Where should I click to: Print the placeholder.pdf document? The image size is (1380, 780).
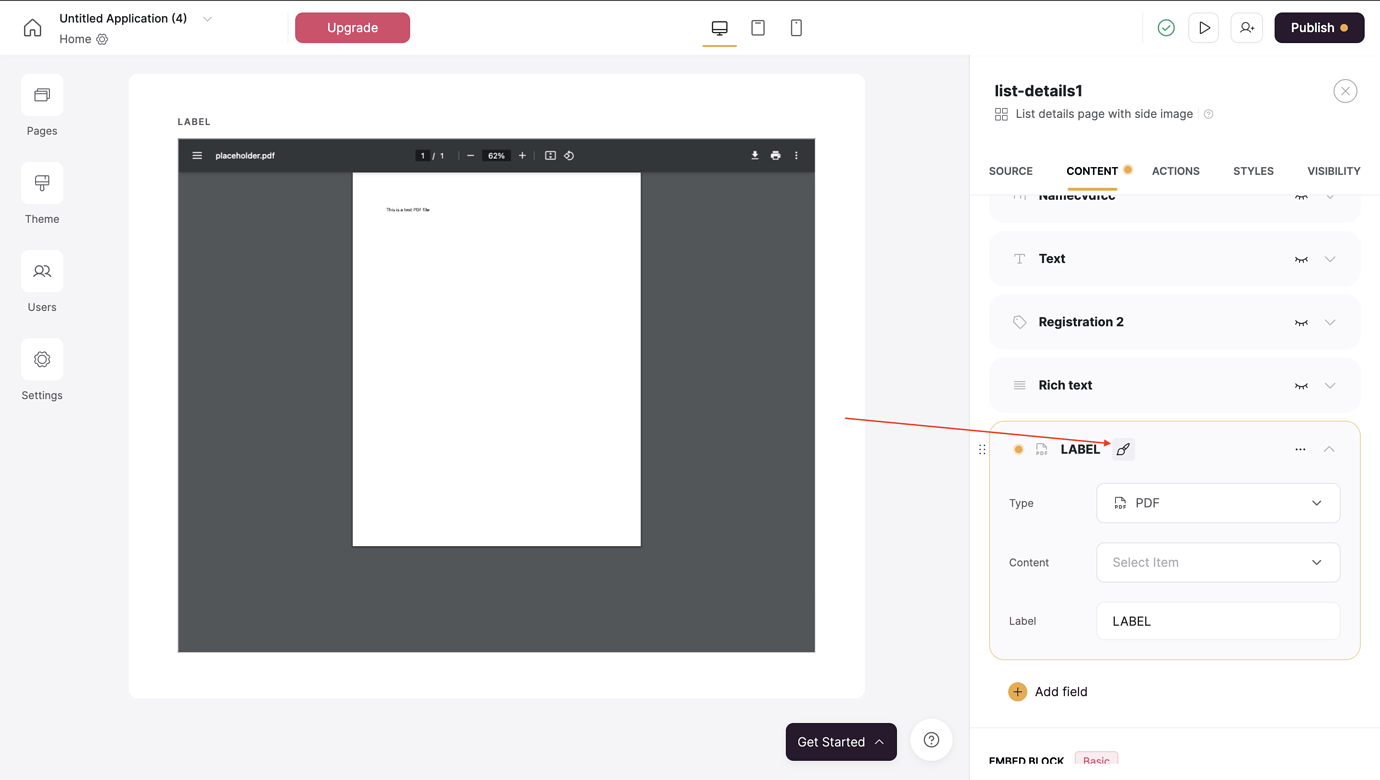[x=775, y=155]
